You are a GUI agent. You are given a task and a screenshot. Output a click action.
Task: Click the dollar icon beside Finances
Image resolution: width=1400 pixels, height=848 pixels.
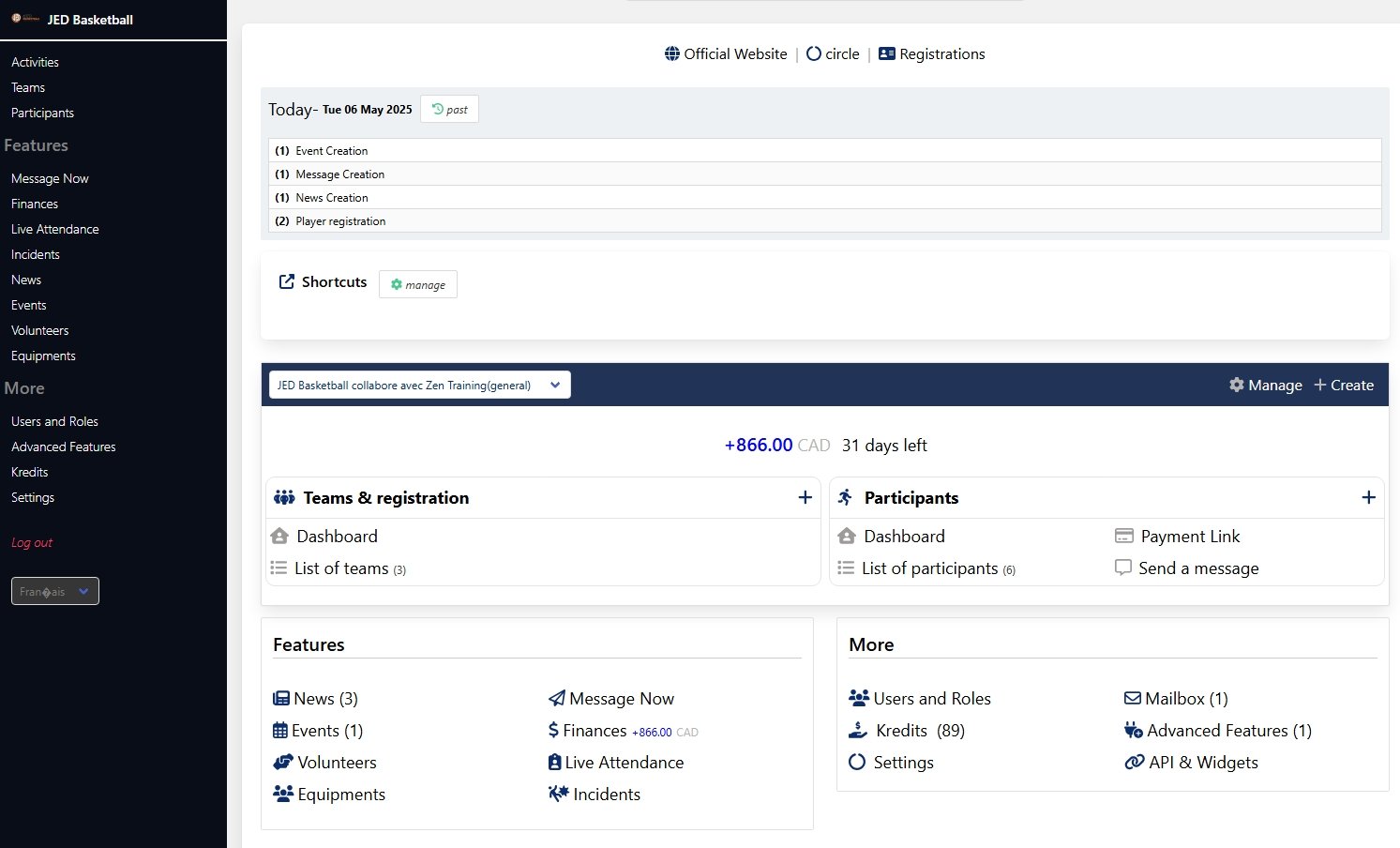[x=553, y=730]
